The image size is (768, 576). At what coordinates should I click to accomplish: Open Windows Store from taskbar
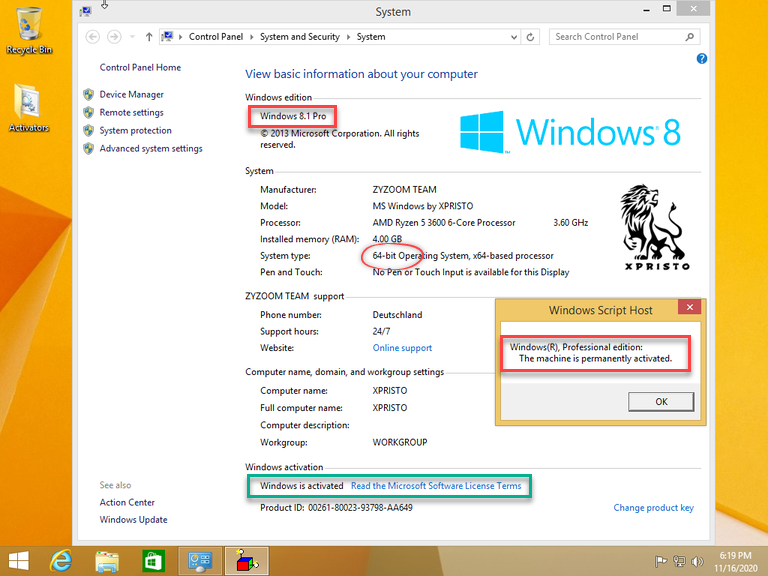click(153, 561)
